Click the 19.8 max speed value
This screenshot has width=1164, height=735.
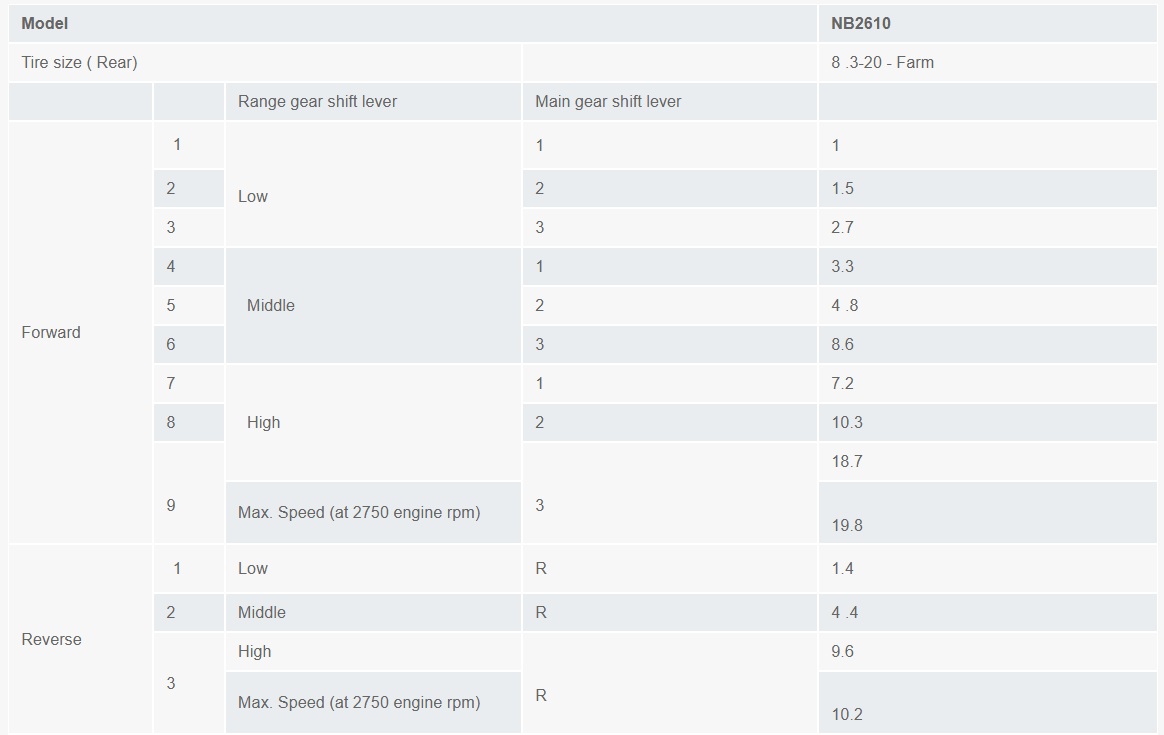pyautogui.click(x=846, y=525)
